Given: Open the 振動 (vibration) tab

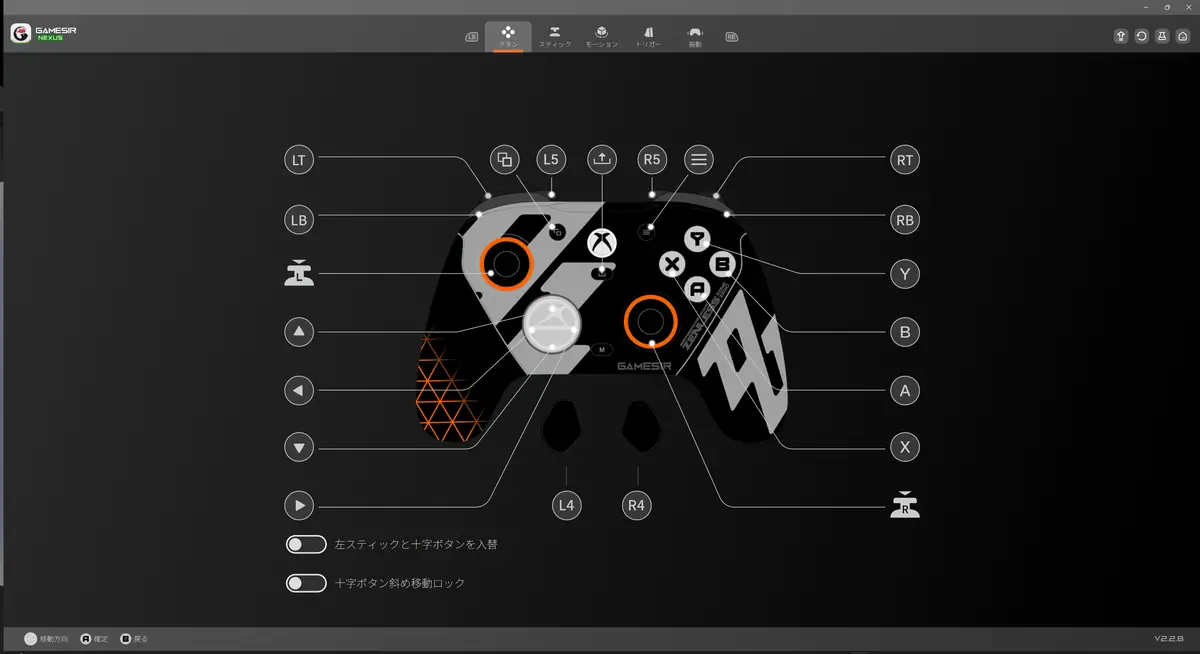Looking at the screenshot, I should click(x=695, y=36).
